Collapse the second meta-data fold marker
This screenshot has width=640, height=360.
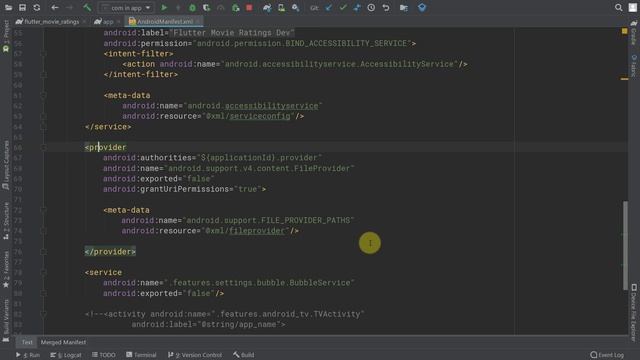point(43,210)
